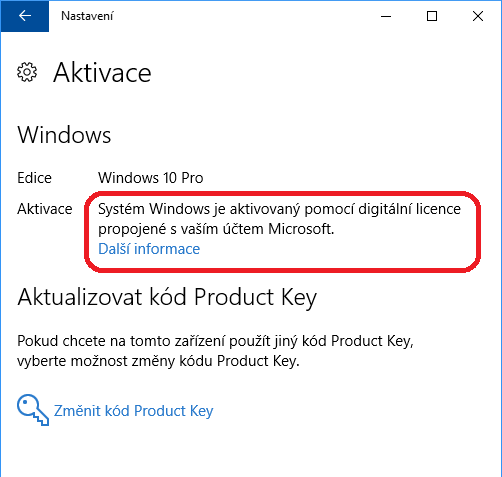The height and width of the screenshot is (477, 502).
Task: Click the large Aktivace page heading
Action: (x=102, y=73)
